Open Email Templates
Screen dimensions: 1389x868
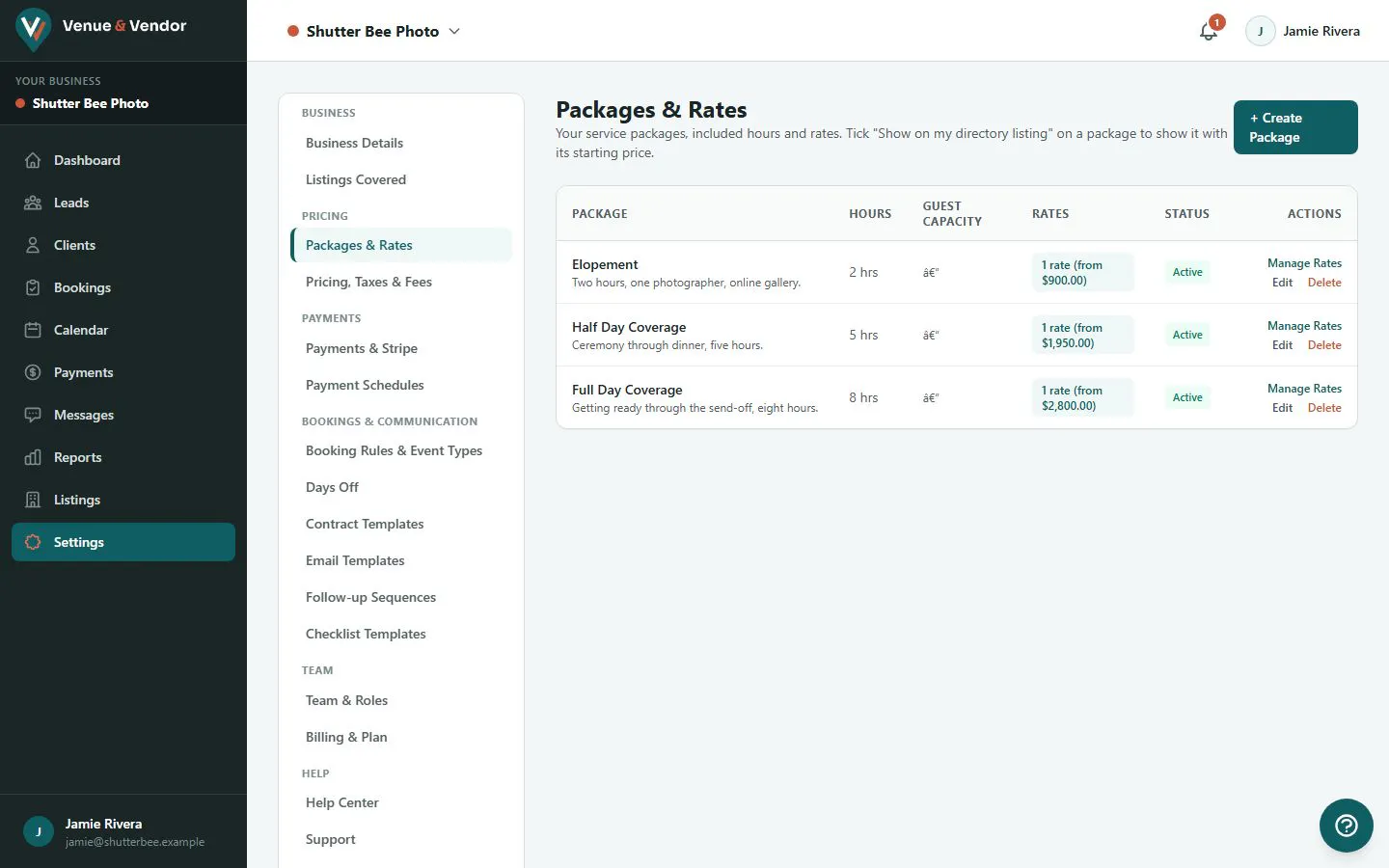pos(401,560)
